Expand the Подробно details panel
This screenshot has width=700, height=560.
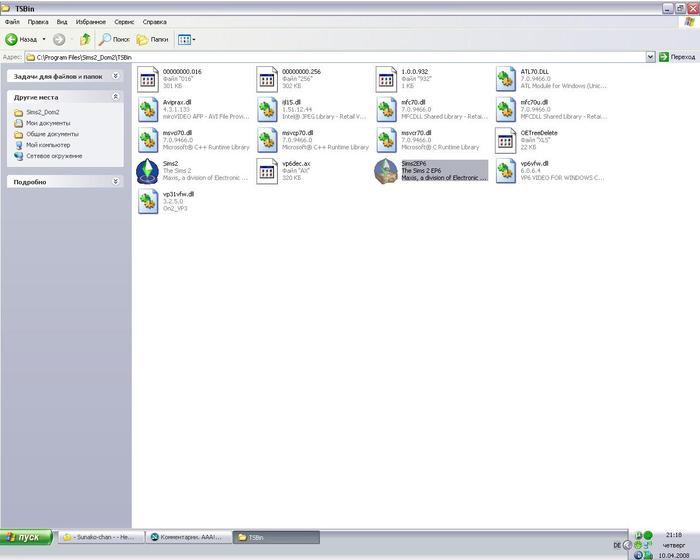point(116,181)
